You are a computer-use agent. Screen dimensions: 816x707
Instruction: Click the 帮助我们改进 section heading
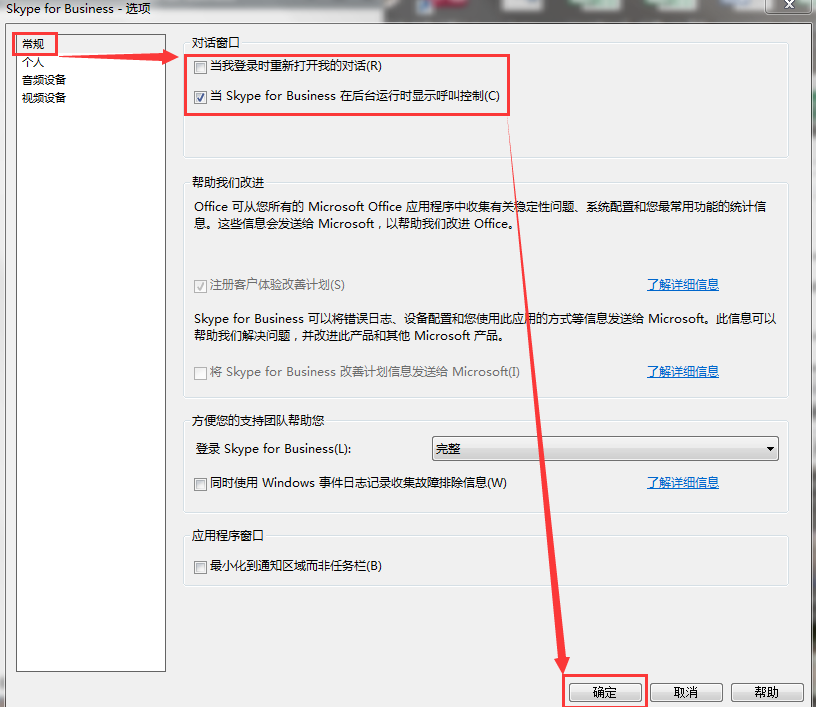coord(228,182)
